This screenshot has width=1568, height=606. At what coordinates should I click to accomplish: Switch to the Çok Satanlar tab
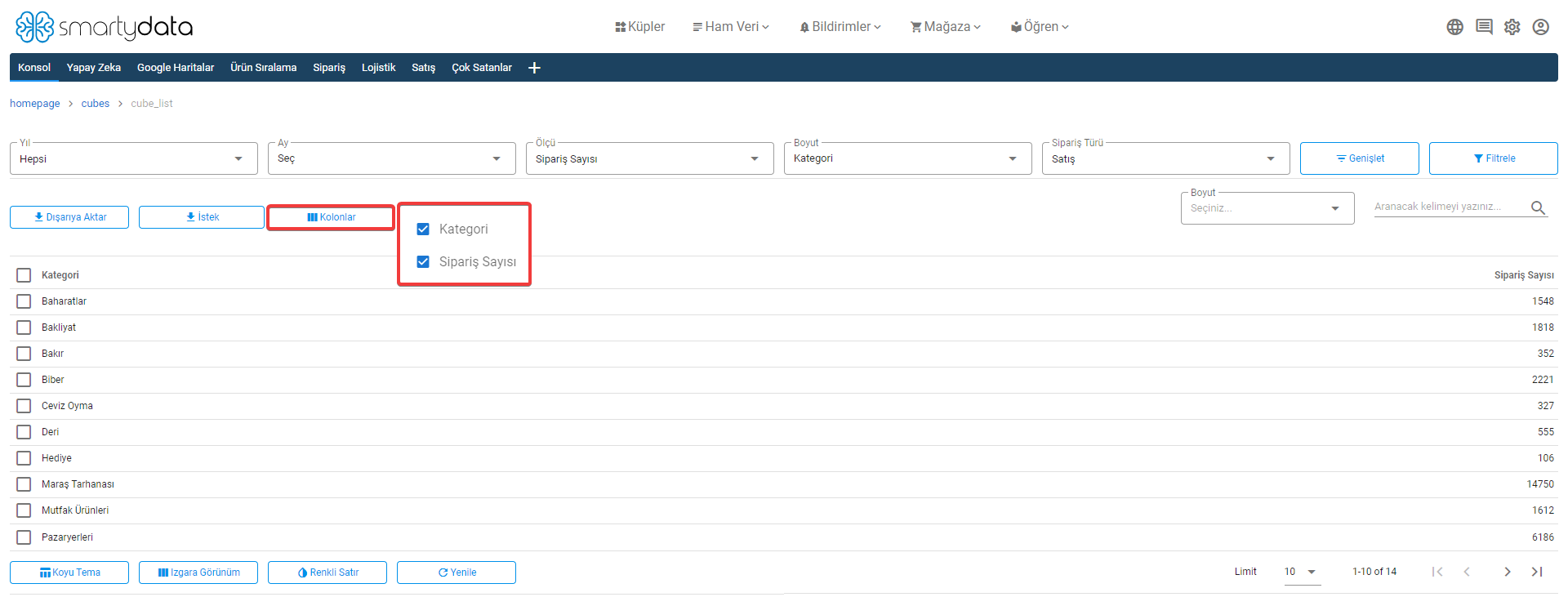[482, 68]
